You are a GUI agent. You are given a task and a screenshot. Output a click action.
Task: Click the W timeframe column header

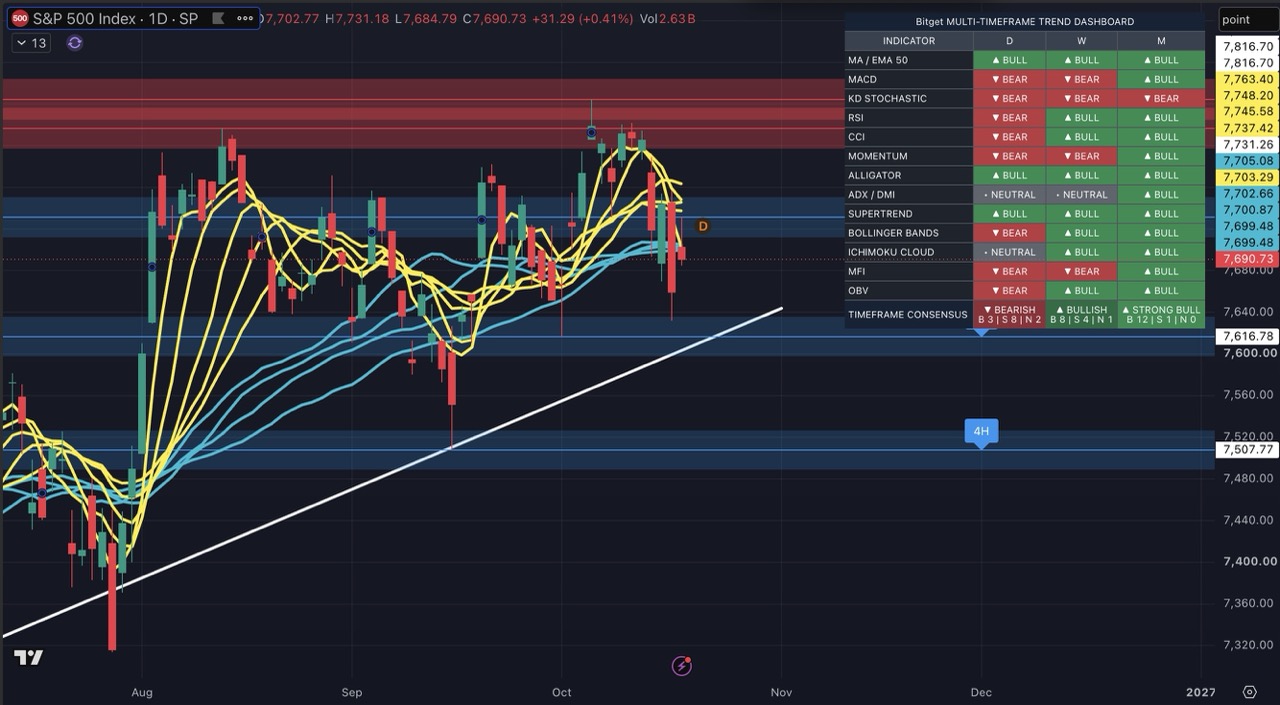coord(1082,41)
